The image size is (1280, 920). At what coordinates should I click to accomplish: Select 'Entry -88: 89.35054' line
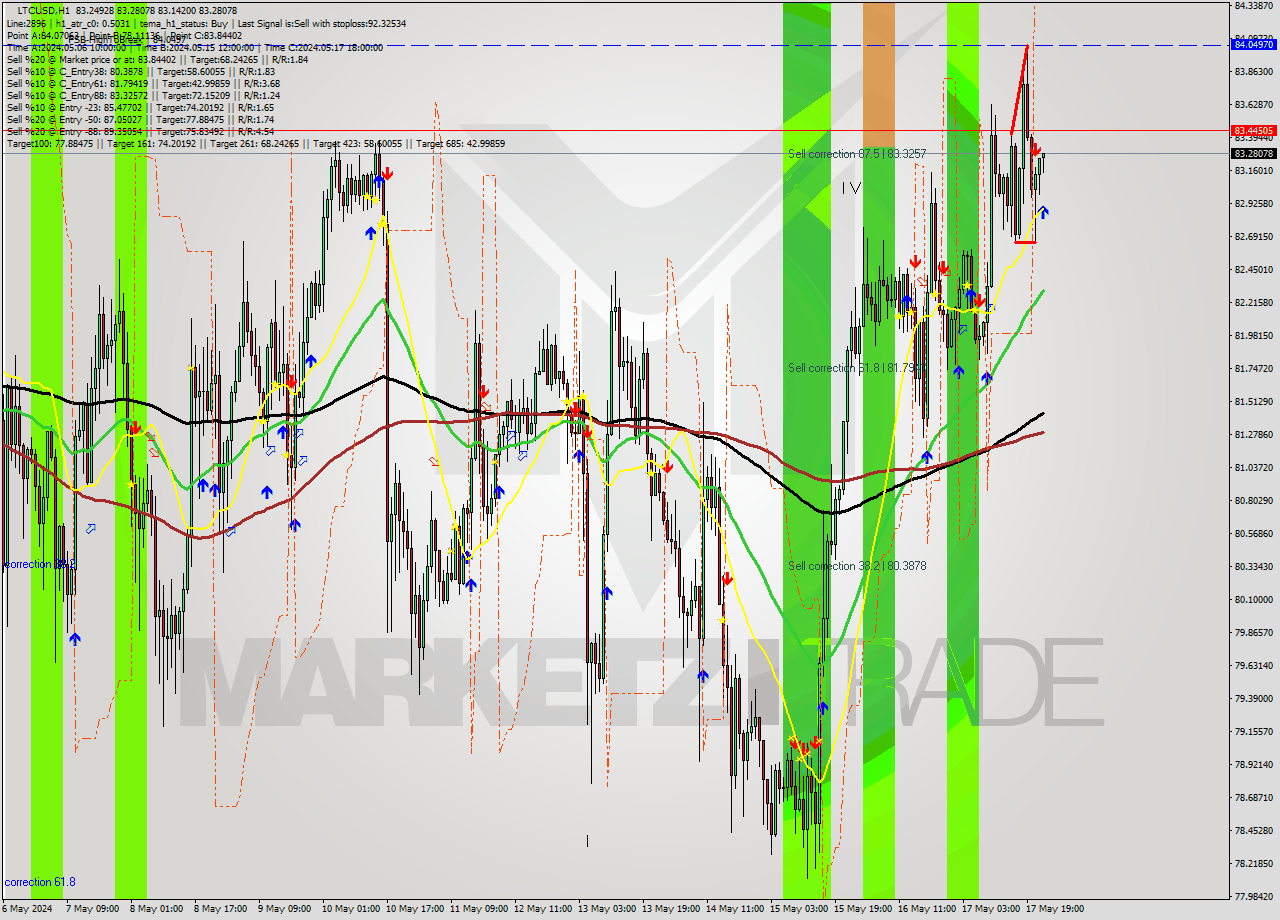coord(140,131)
